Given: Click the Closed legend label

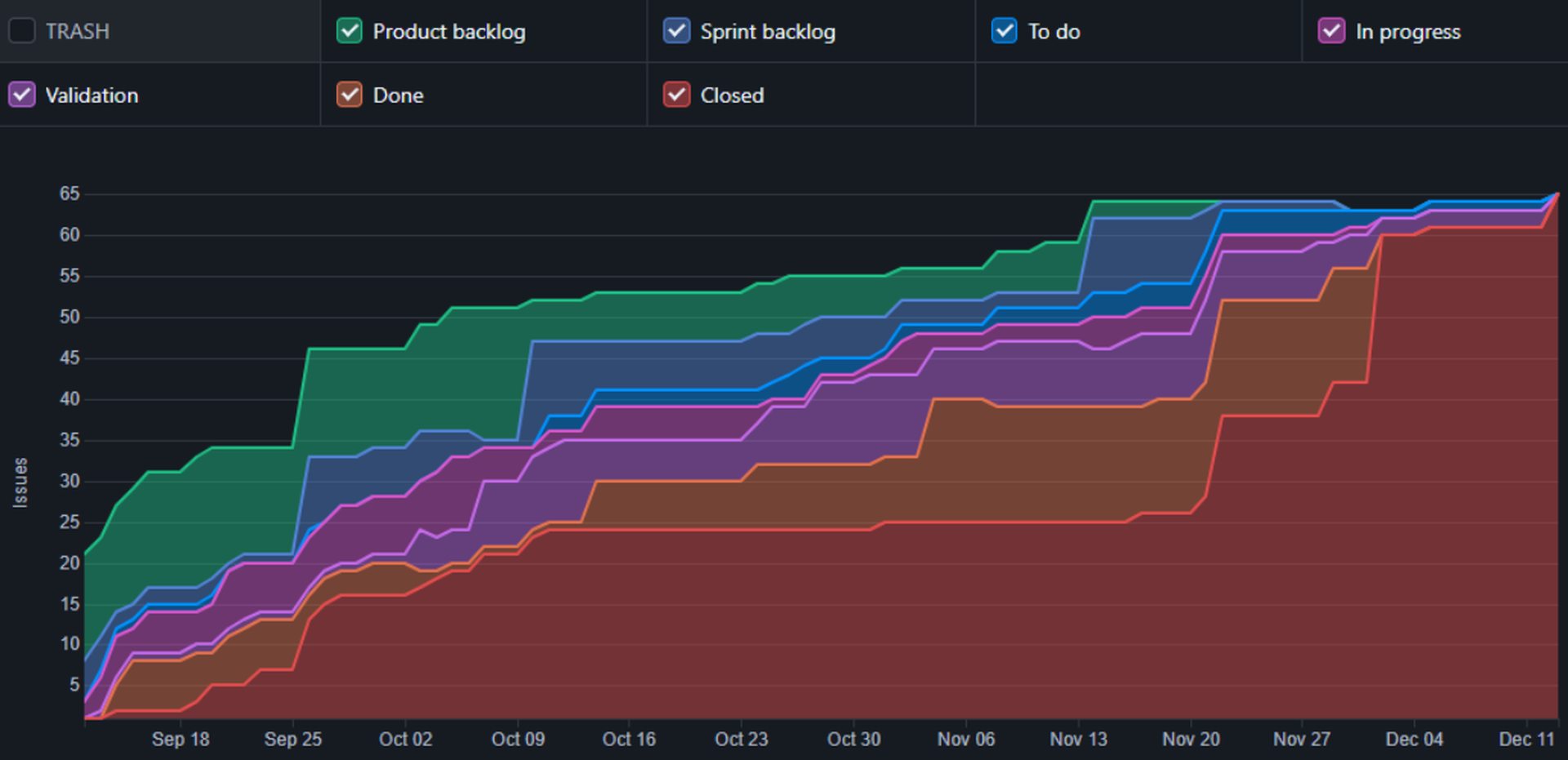Looking at the screenshot, I should pyautogui.click(x=733, y=96).
